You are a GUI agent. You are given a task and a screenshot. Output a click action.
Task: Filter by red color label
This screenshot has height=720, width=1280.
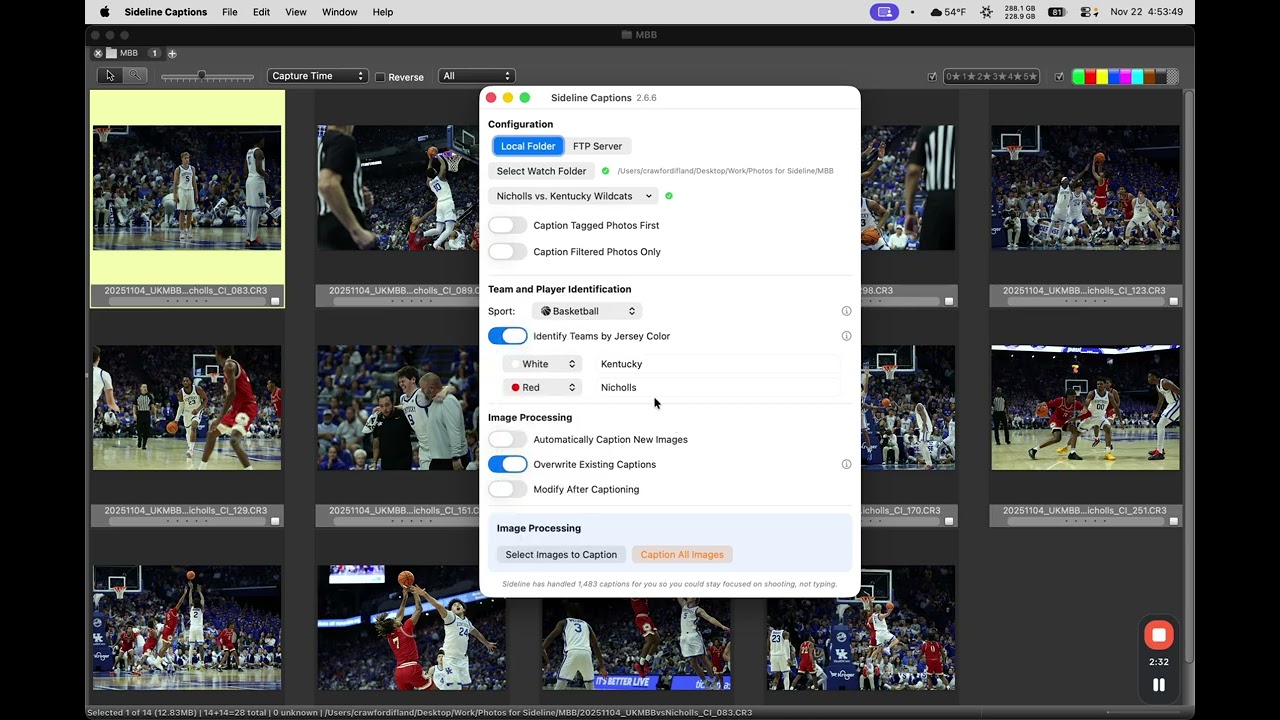(1090, 76)
